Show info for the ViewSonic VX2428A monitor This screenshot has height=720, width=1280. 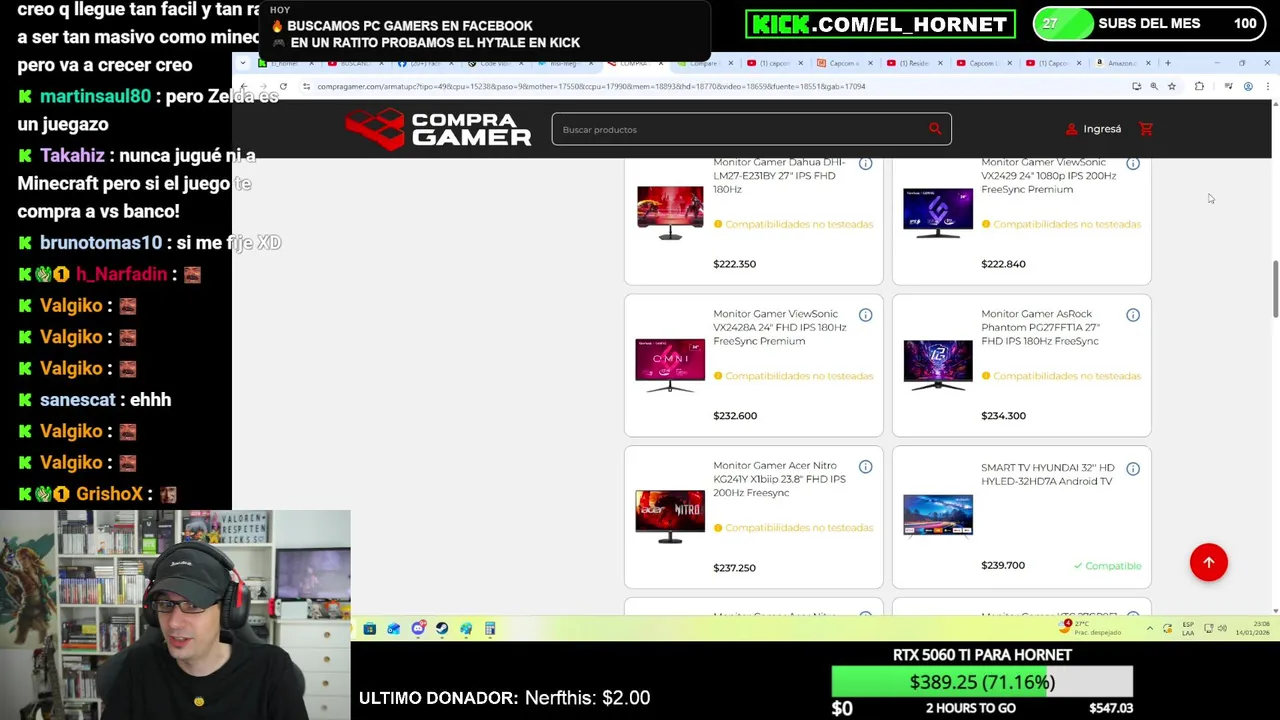click(x=865, y=315)
